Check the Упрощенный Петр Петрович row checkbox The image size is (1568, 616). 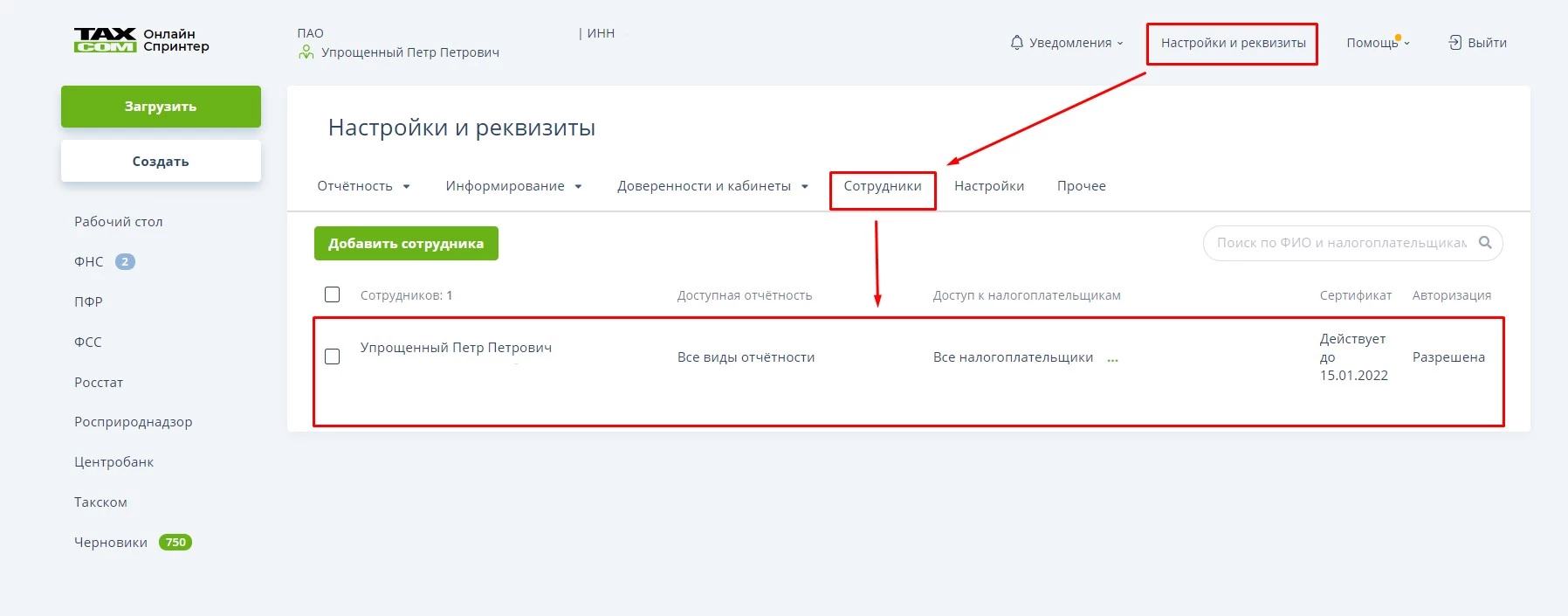332,356
